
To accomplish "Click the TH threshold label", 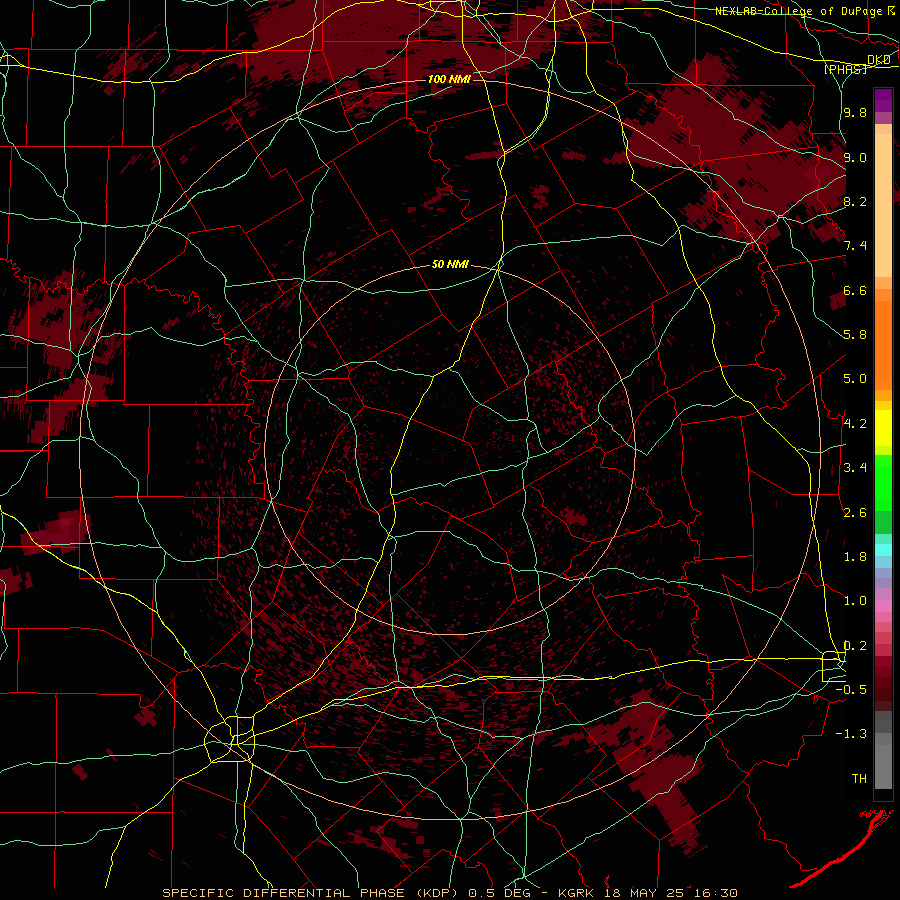I will tap(859, 778).
